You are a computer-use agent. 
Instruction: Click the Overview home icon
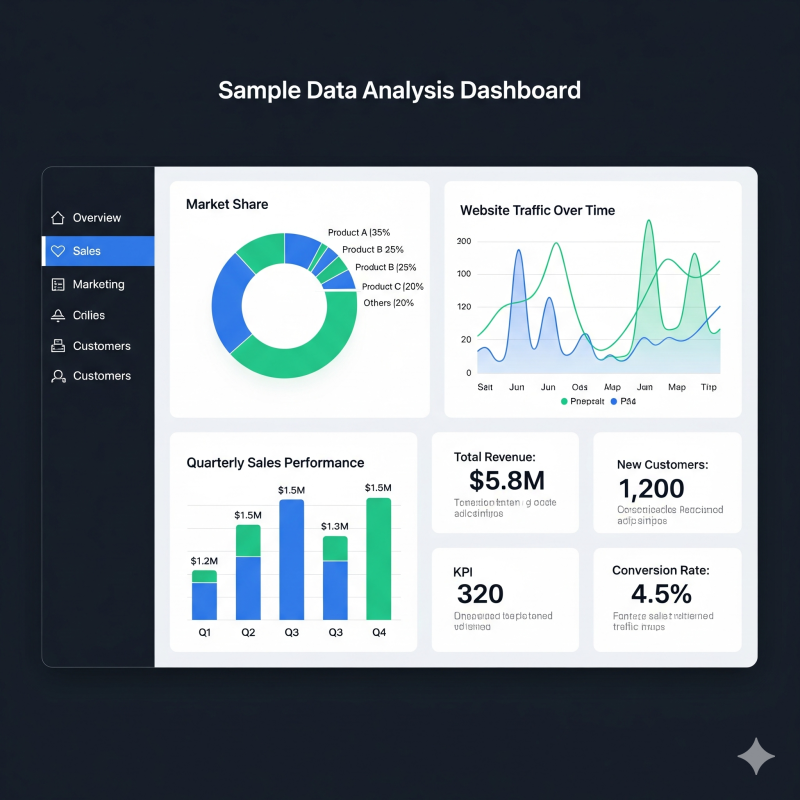(x=57, y=218)
